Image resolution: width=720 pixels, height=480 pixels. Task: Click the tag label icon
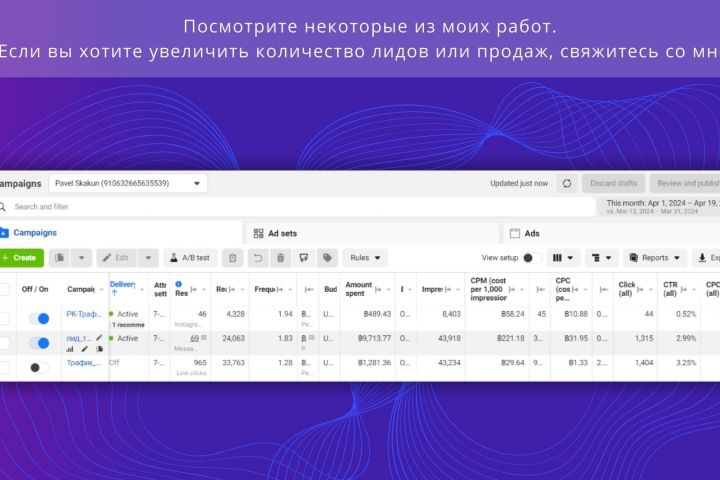tap(327, 258)
